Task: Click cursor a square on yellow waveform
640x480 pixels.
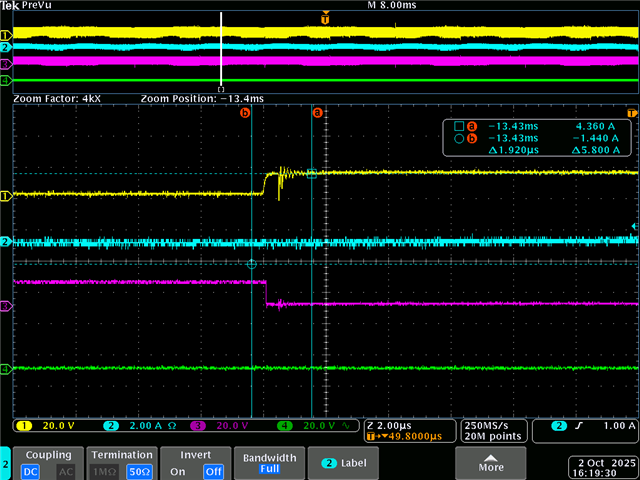Action: click(x=311, y=174)
